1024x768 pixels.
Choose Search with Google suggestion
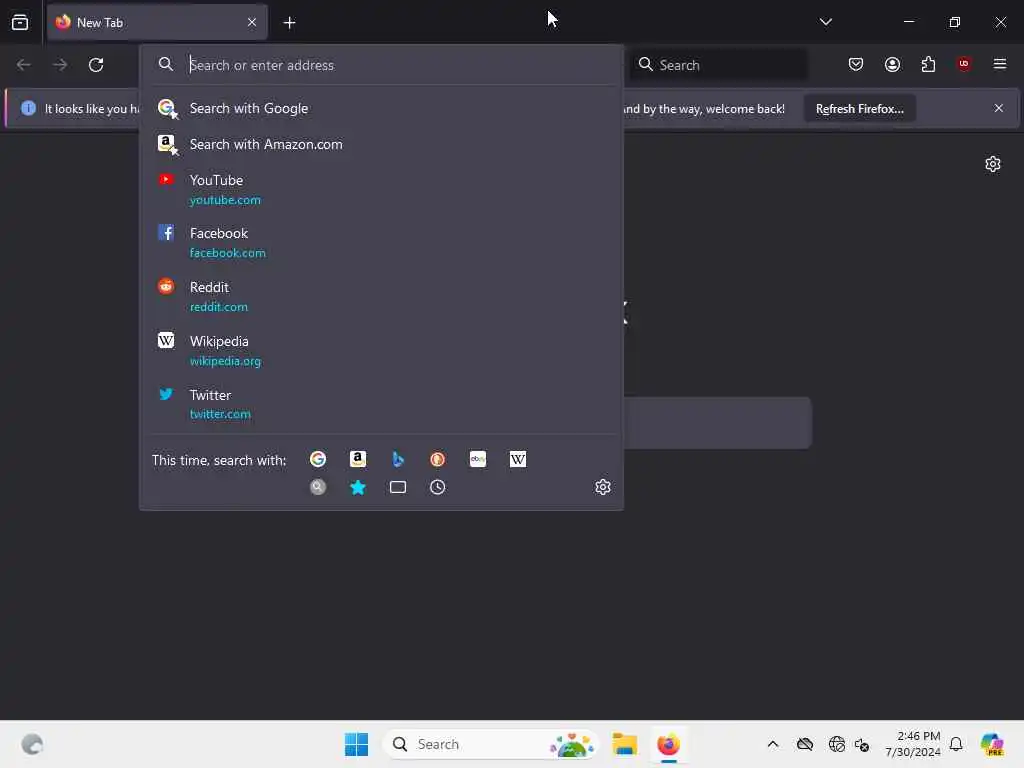click(381, 108)
